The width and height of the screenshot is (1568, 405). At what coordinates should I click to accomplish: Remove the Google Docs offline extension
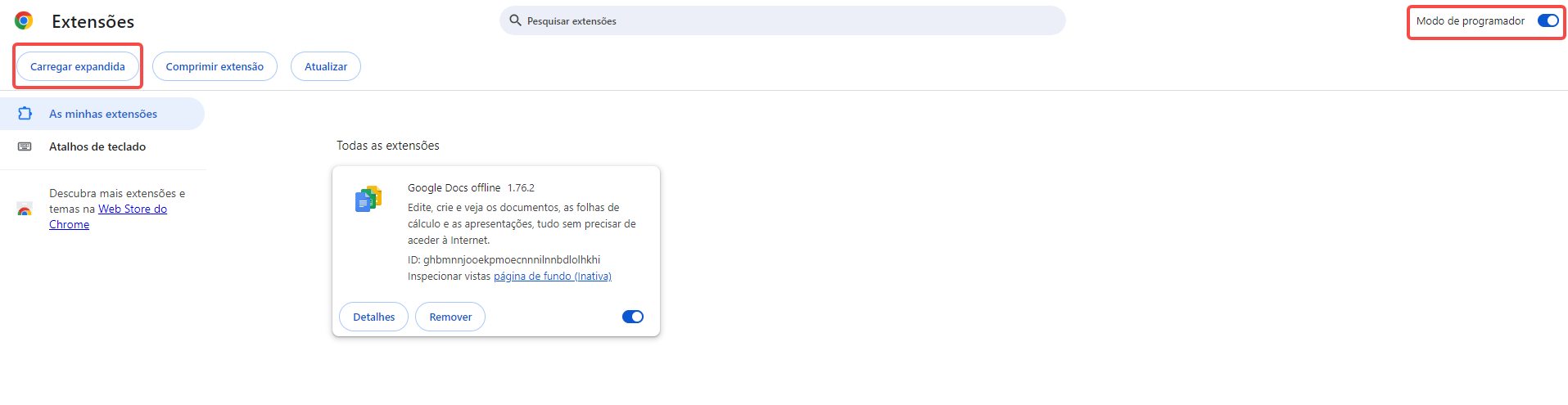click(450, 317)
